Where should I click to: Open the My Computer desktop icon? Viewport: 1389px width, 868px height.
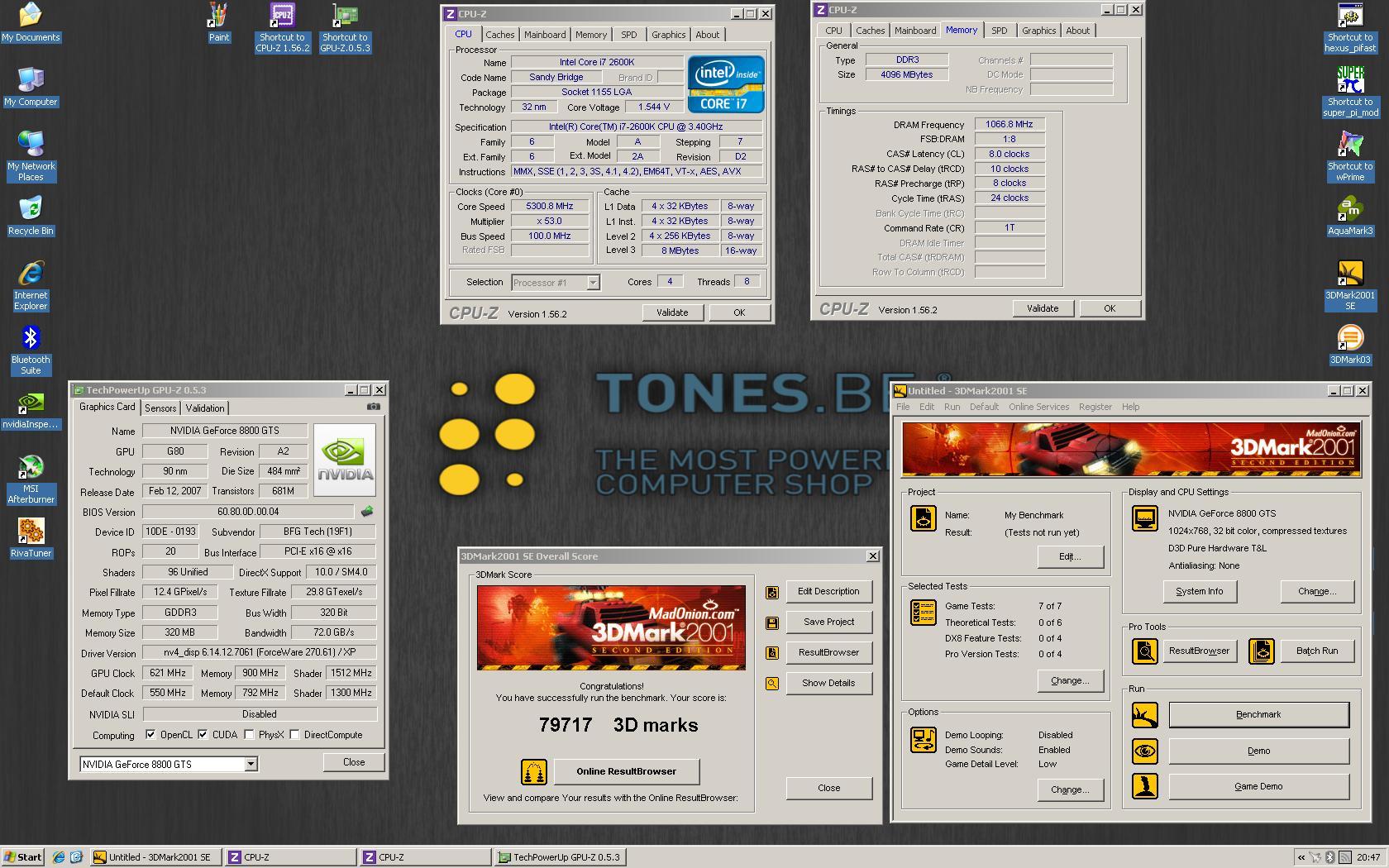click(31, 87)
